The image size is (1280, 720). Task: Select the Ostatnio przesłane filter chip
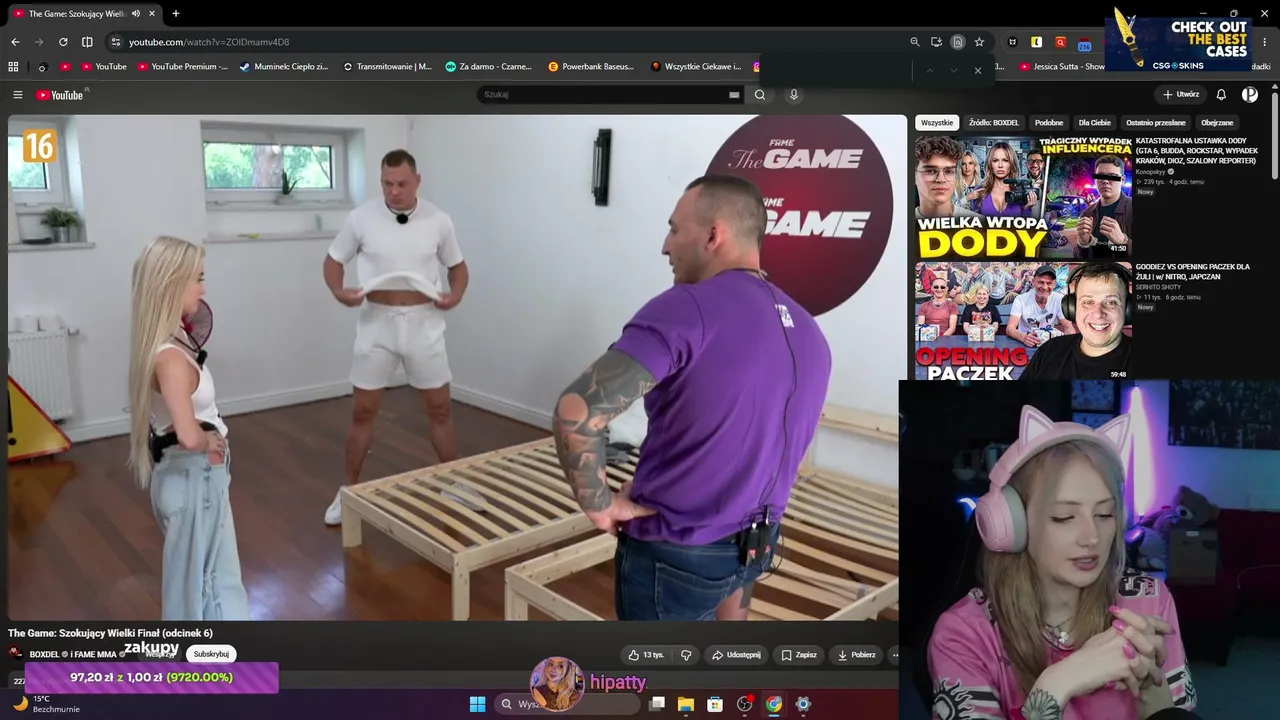click(1155, 123)
